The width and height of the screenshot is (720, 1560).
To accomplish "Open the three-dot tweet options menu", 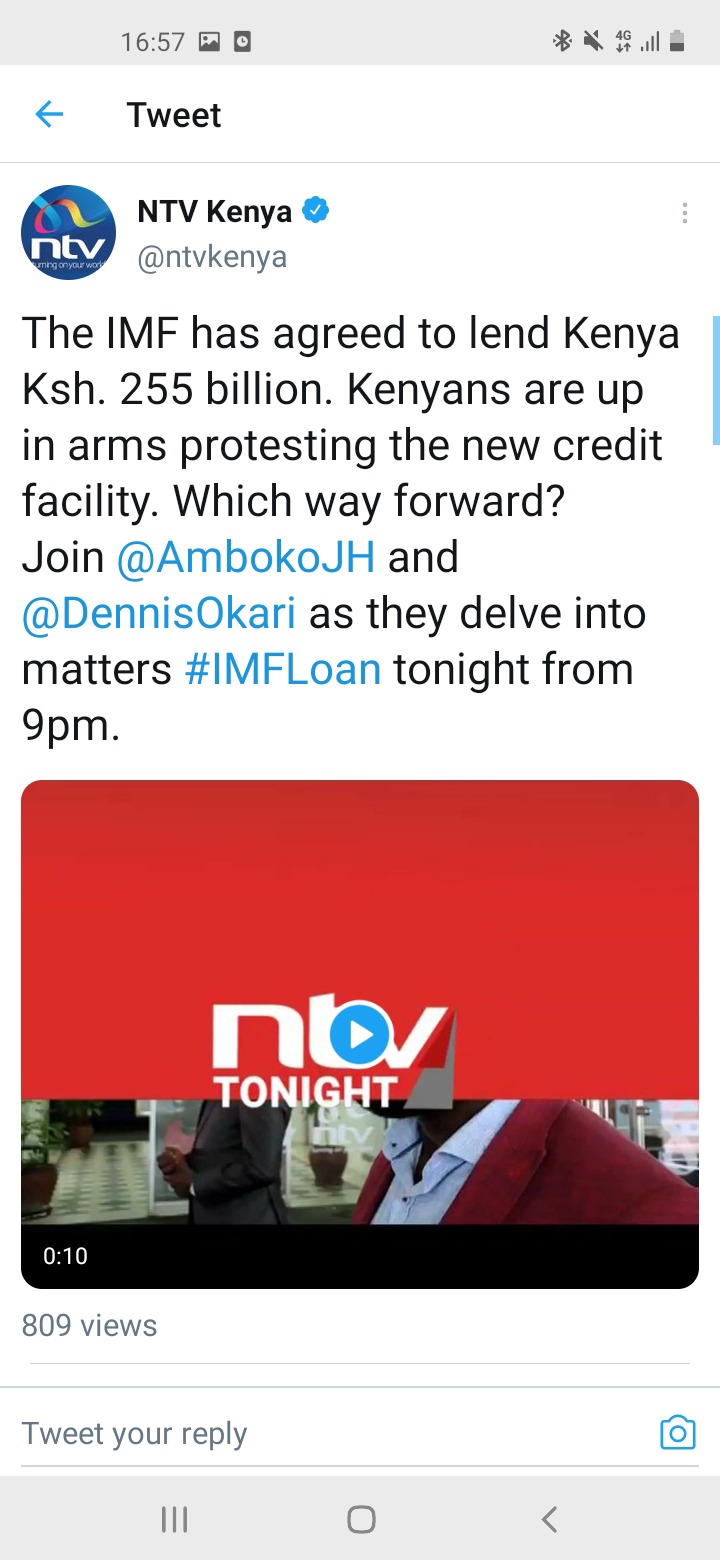I will click(x=684, y=213).
